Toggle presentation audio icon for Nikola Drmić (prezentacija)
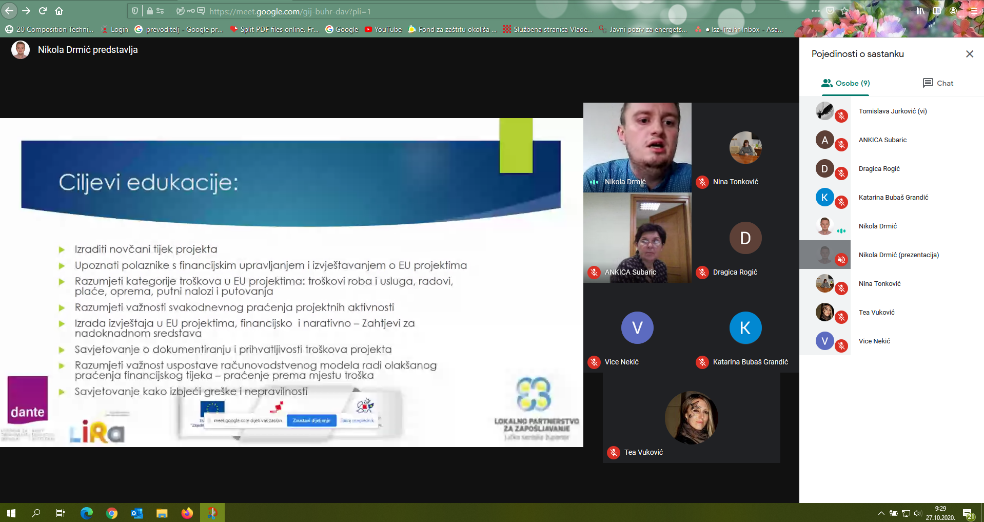Viewport: 984px width, 522px height. [x=841, y=259]
